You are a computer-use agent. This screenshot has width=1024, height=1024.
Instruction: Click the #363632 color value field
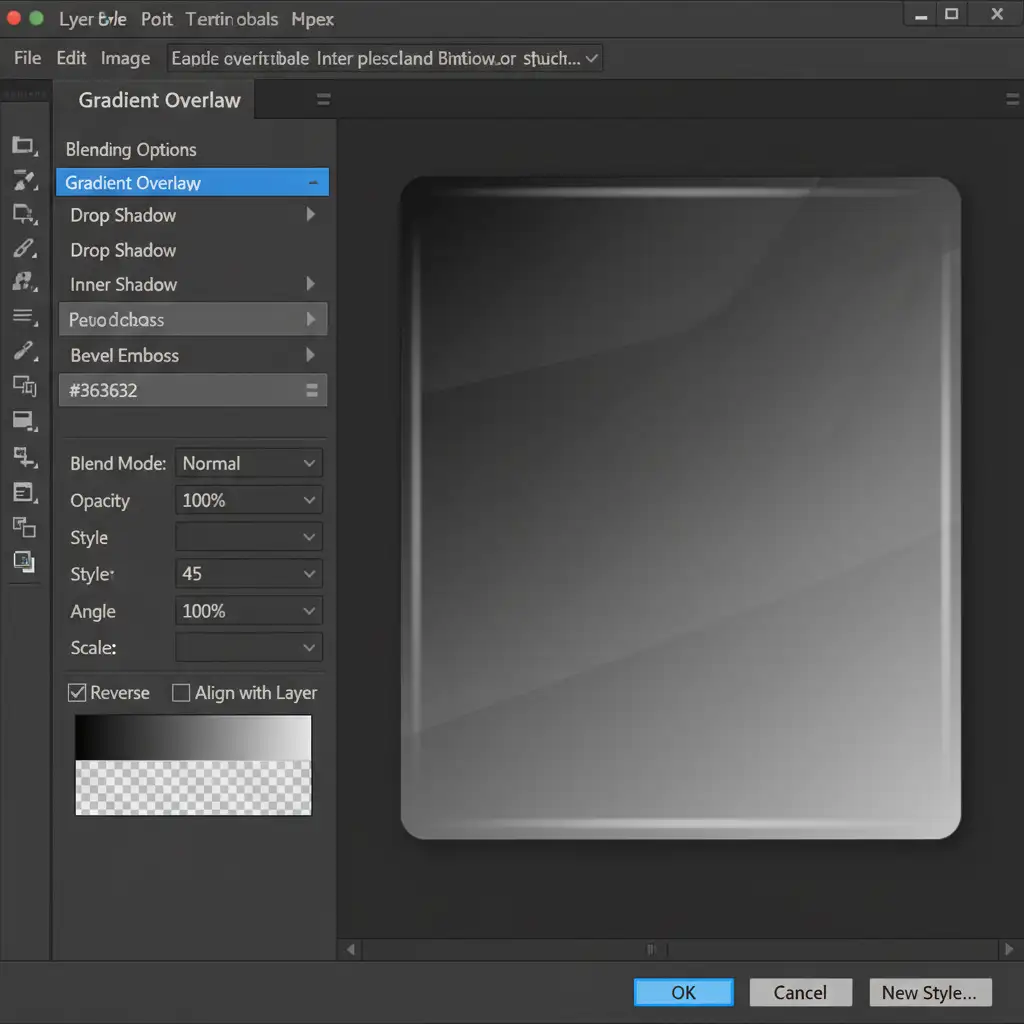coord(180,391)
